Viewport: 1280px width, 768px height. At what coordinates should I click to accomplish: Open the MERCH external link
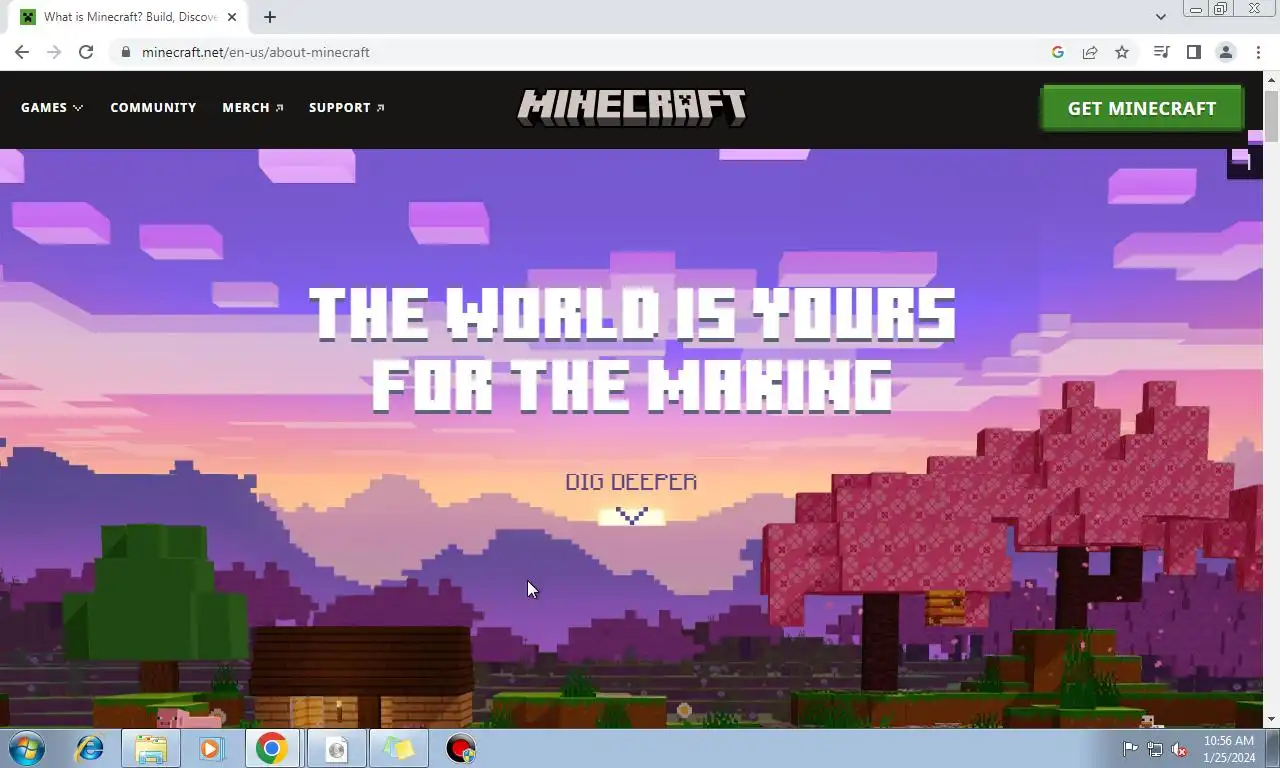click(253, 107)
